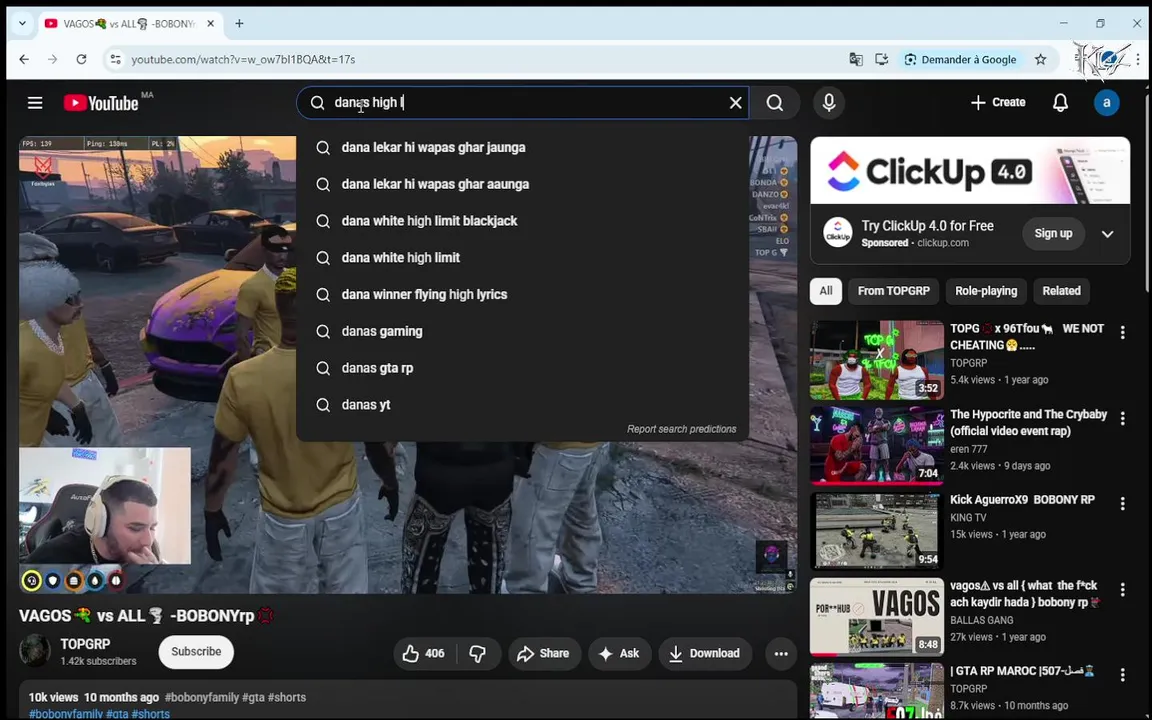Open Chrome three-dot menu
Screen dimensions: 1152x720
click(x=1137, y=60)
